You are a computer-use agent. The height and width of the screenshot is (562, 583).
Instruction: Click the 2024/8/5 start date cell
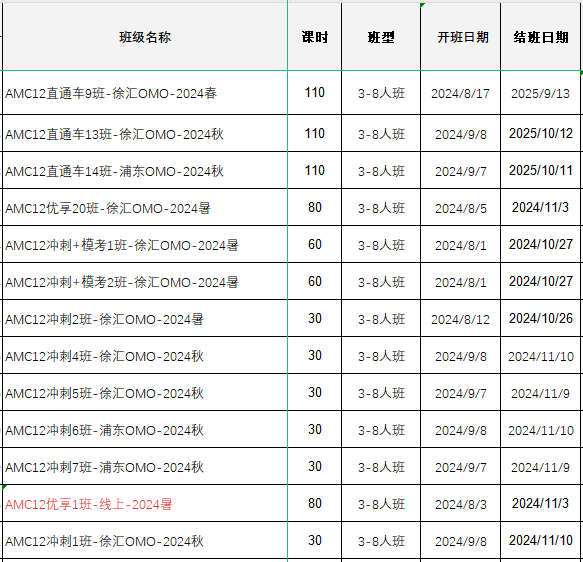coord(461,207)
